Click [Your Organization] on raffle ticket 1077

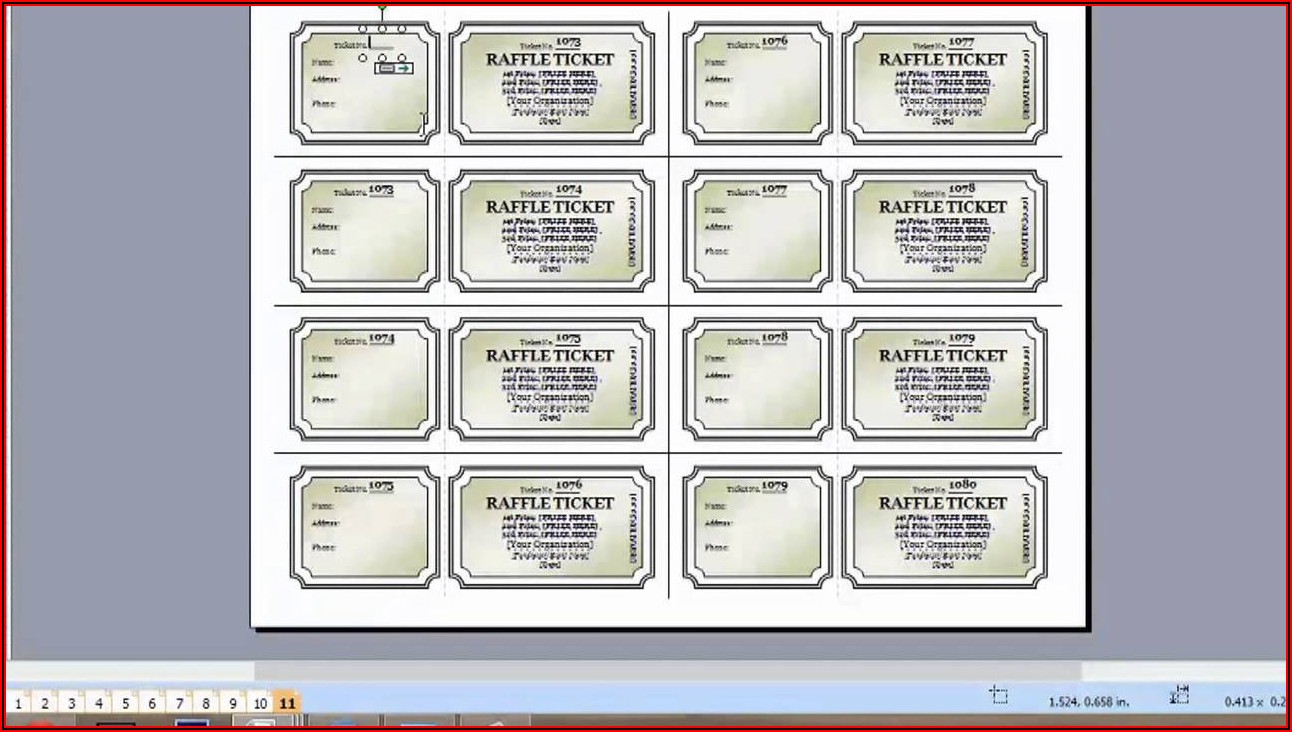943,101
